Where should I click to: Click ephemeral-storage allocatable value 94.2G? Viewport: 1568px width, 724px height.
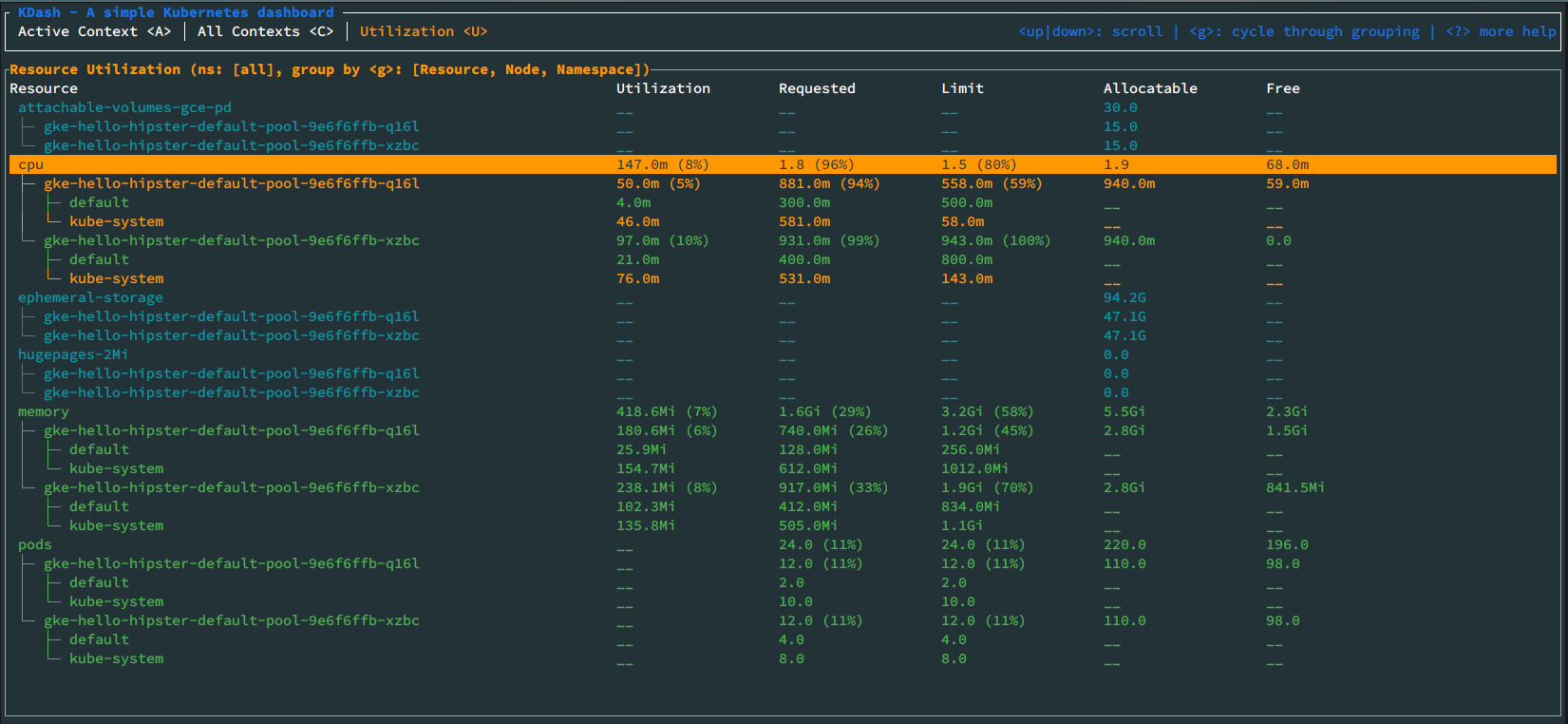point(1124,297)
